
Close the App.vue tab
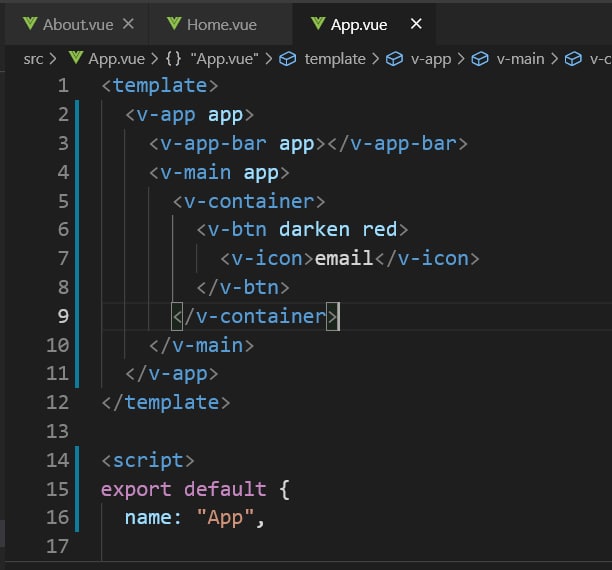pyautogui.click(x=416, y=24)
